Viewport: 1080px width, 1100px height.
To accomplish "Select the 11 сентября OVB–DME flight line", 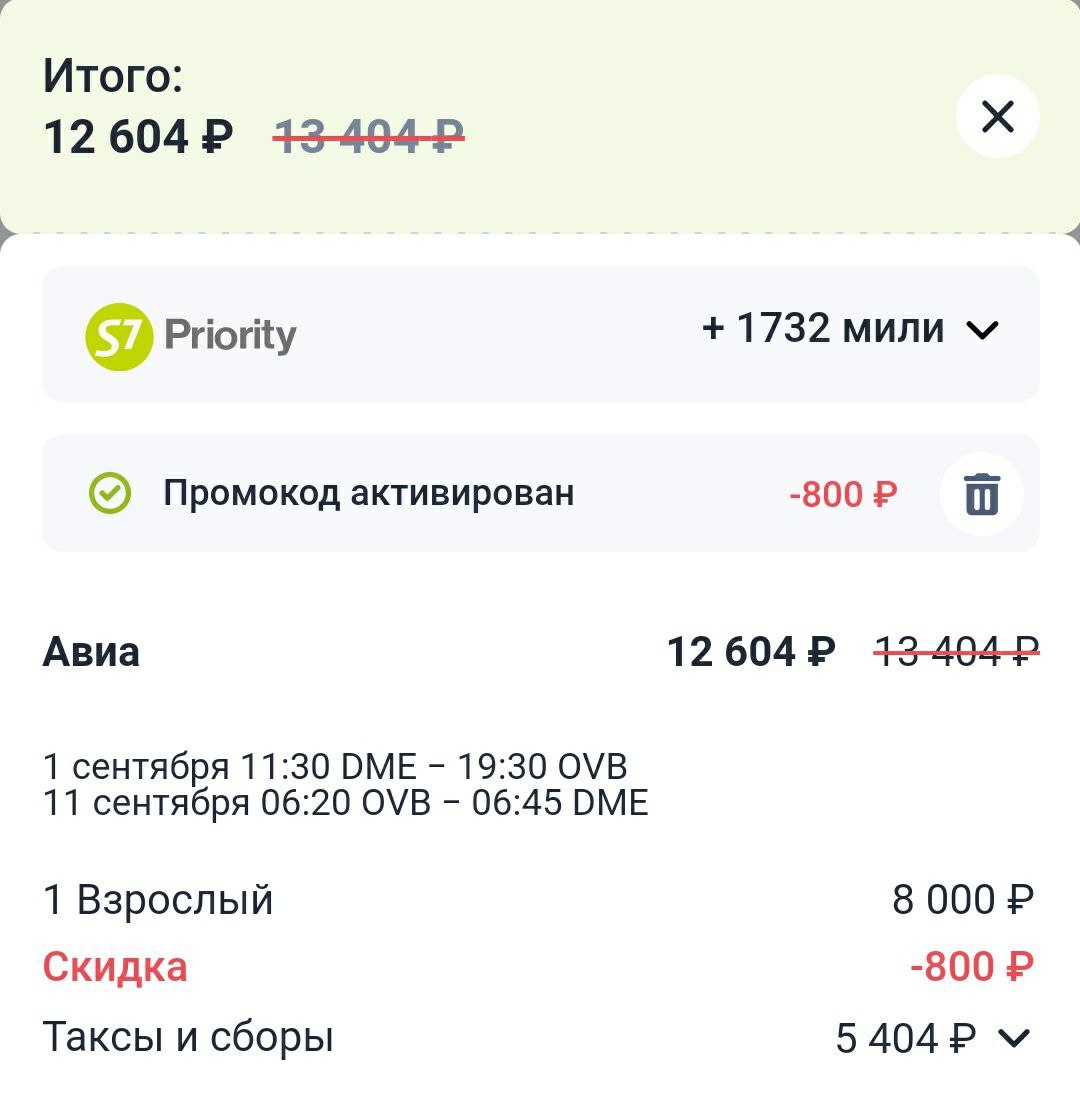I will click(x=345, y=802).
